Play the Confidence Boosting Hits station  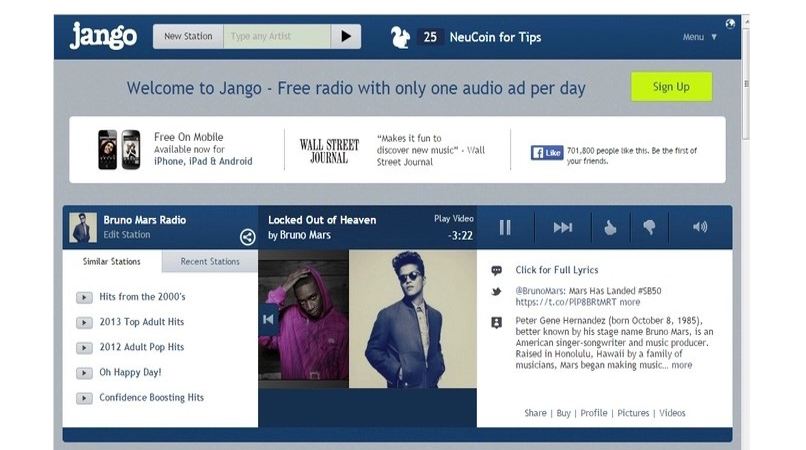point(84,398)
